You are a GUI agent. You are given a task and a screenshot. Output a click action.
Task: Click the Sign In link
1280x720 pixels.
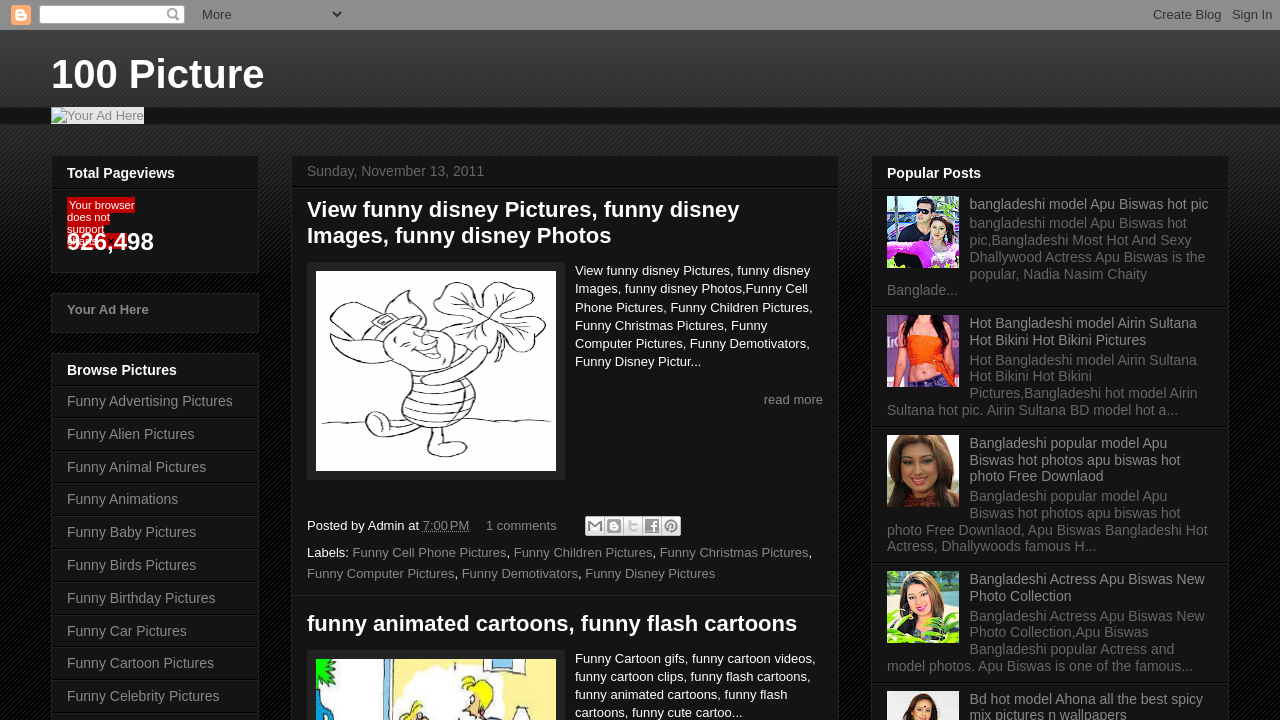(x=1252, y=14)
